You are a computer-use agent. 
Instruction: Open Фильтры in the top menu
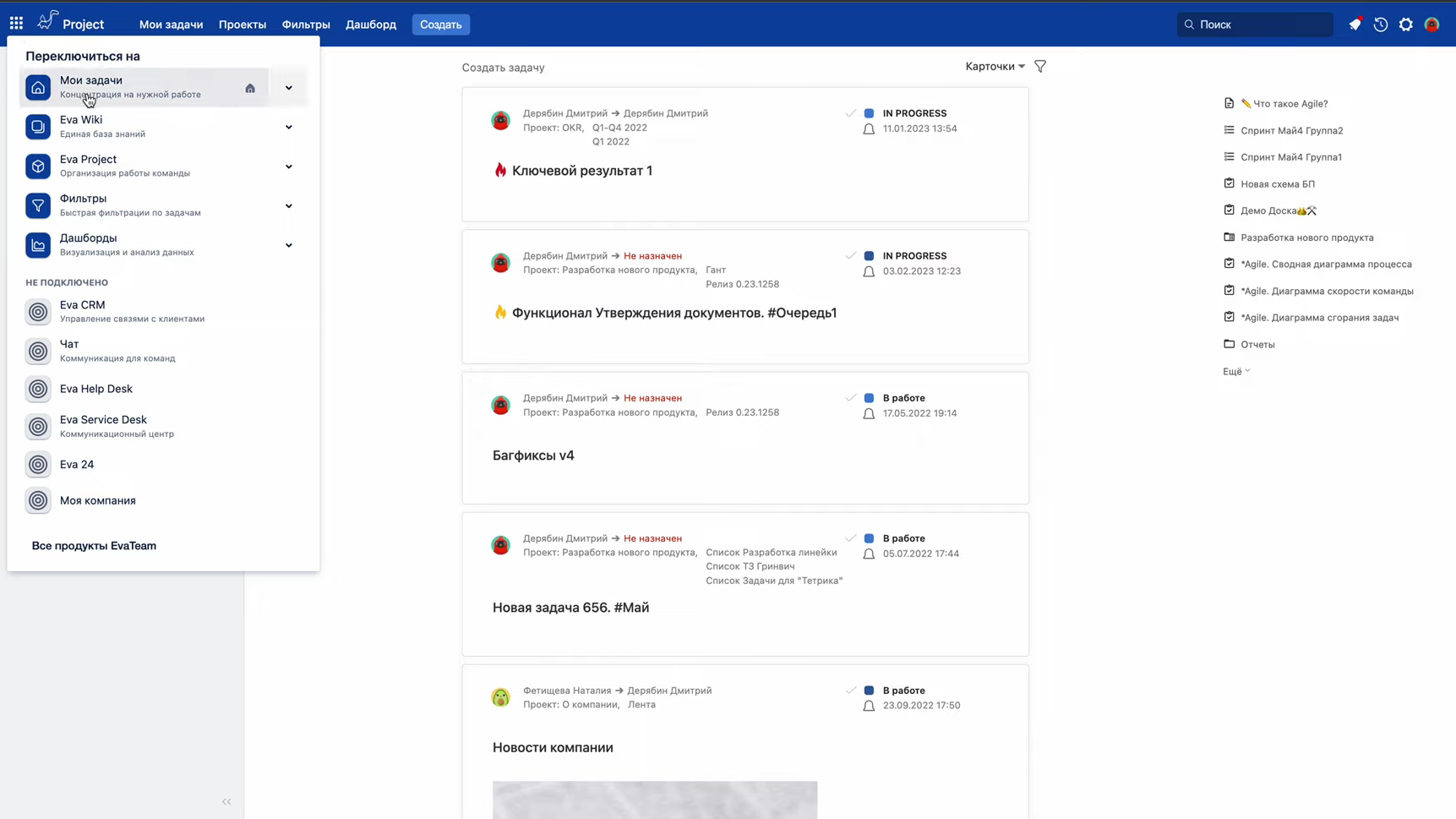click(306, 25)
